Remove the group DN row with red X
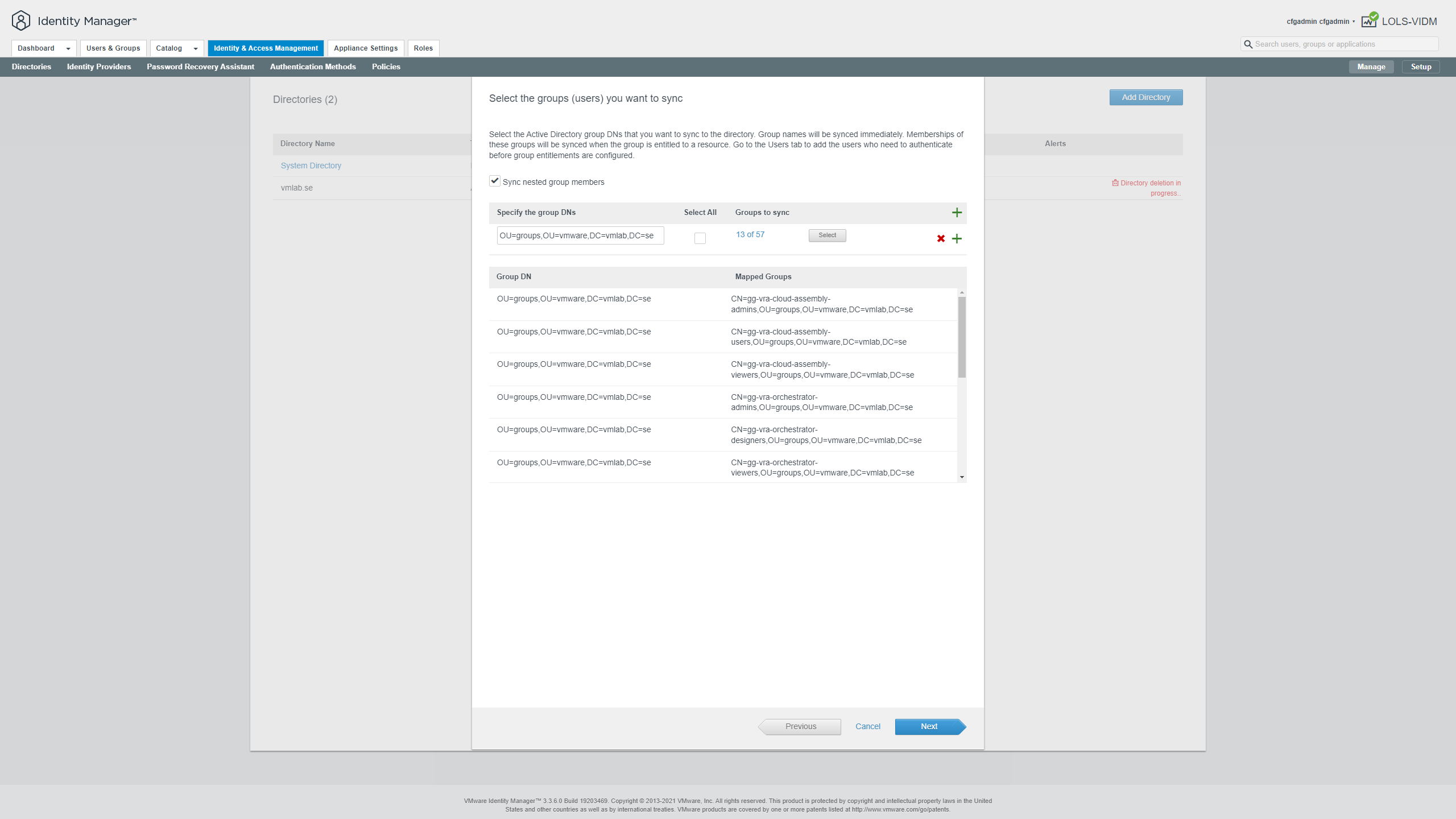Image resolution: width=1456 pixels, height=819 pixels. tap(941, 238)
